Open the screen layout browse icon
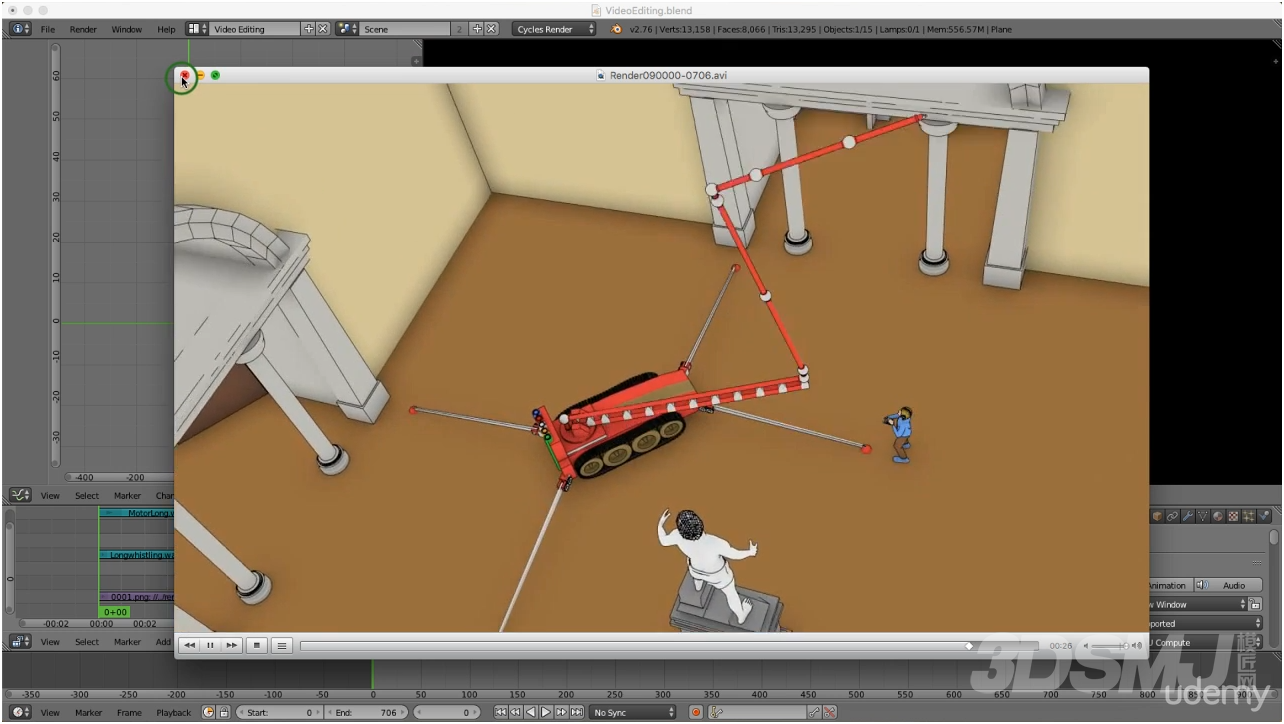 tap(197, 29)
